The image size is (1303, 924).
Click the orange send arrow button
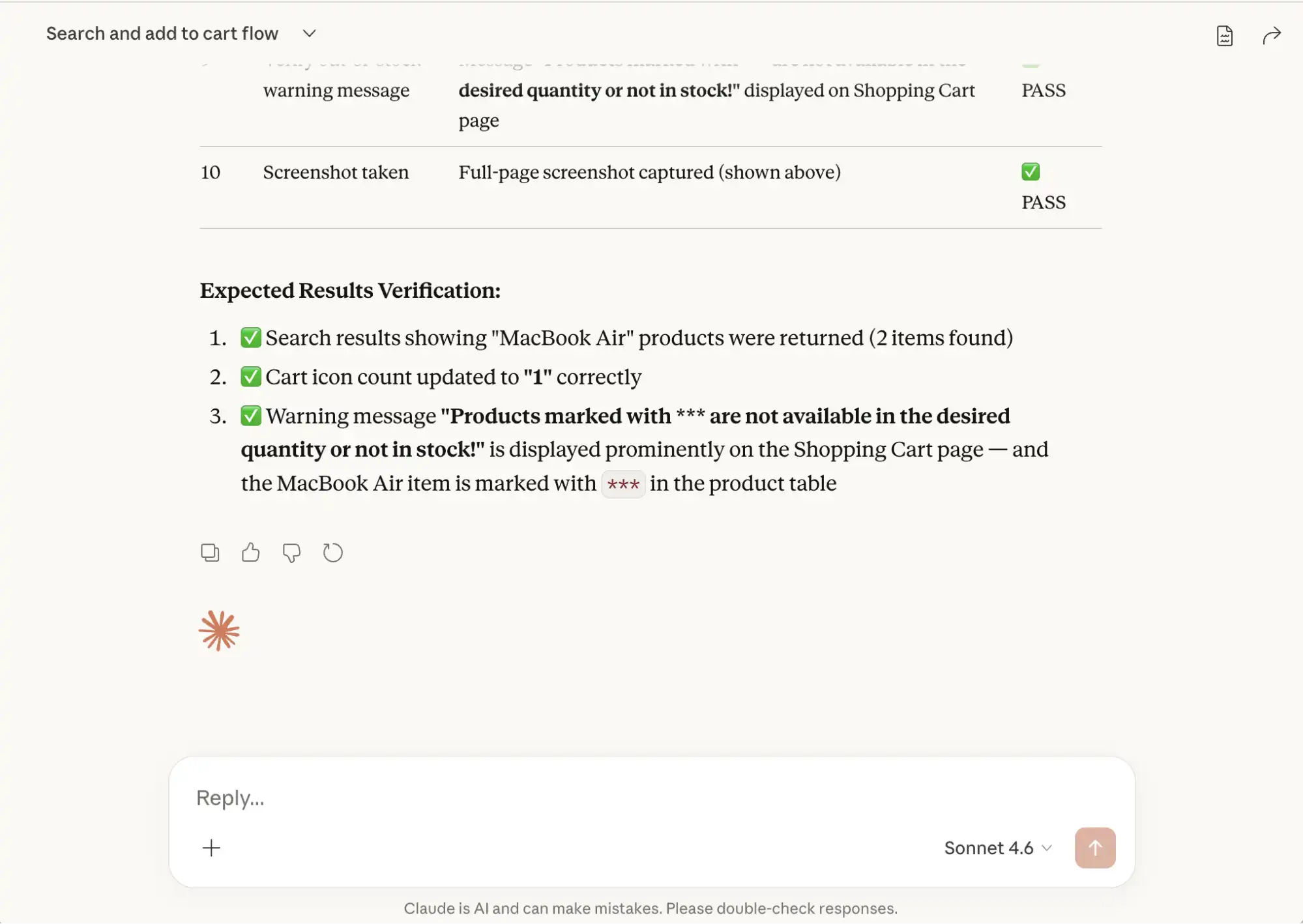[x=1095, y=848]
